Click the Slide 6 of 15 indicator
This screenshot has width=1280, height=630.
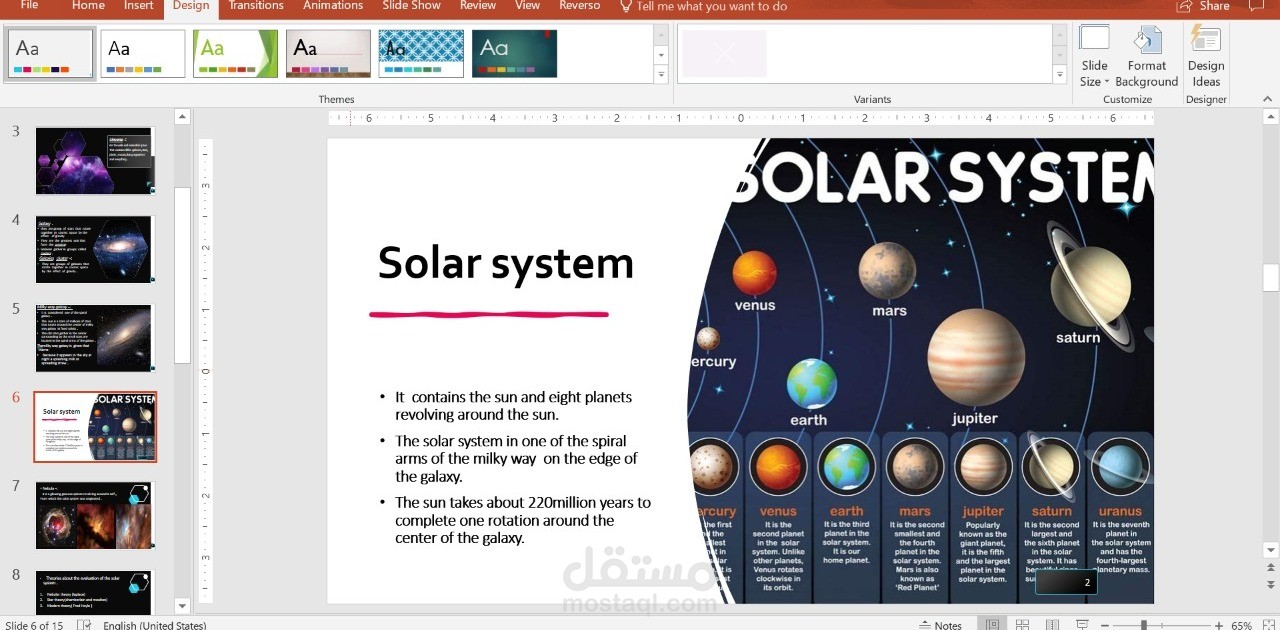click(34, 625)
